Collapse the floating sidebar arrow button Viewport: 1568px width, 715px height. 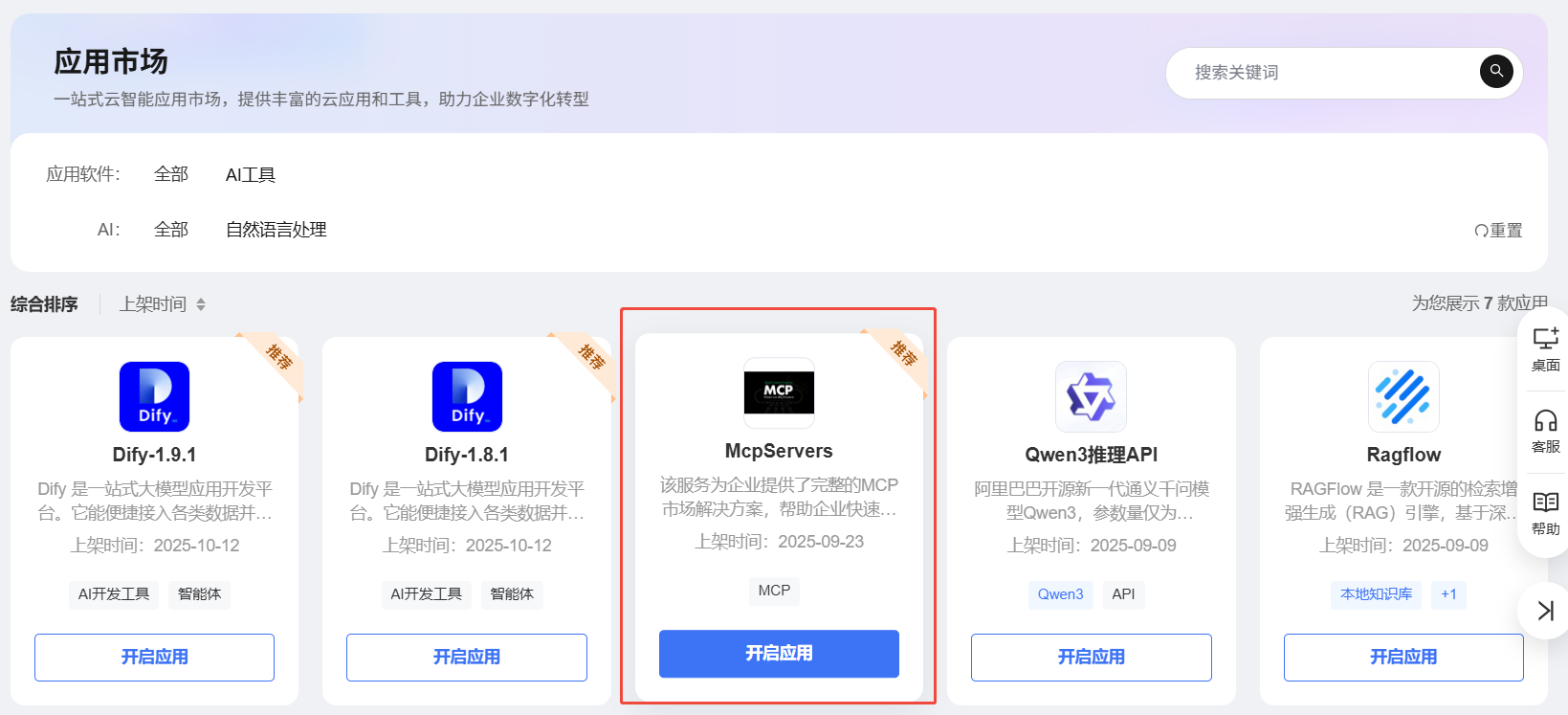[x=1545, y=611]
